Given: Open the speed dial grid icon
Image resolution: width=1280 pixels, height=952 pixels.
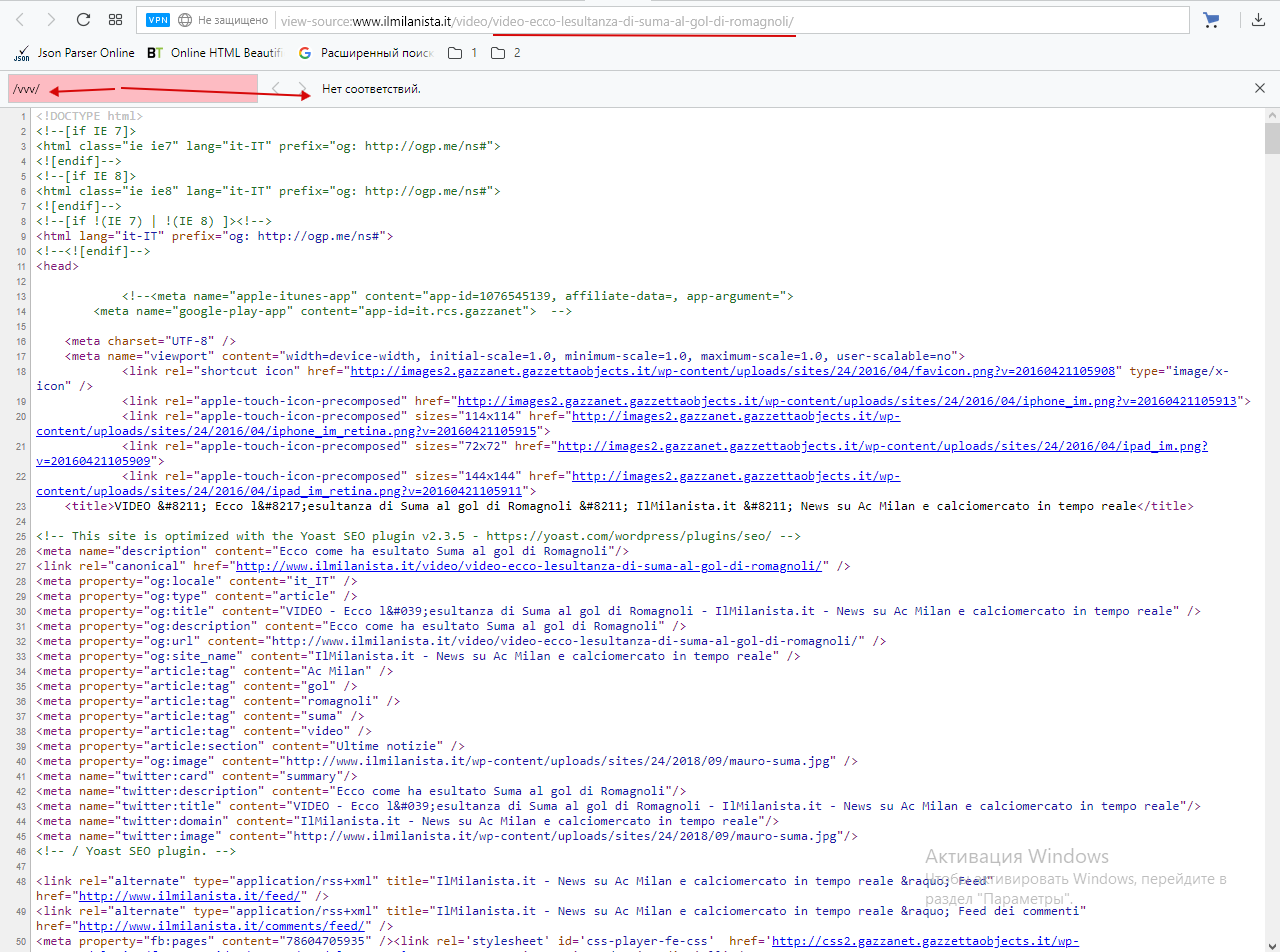Looking at the screenshot, I should 116,20.
